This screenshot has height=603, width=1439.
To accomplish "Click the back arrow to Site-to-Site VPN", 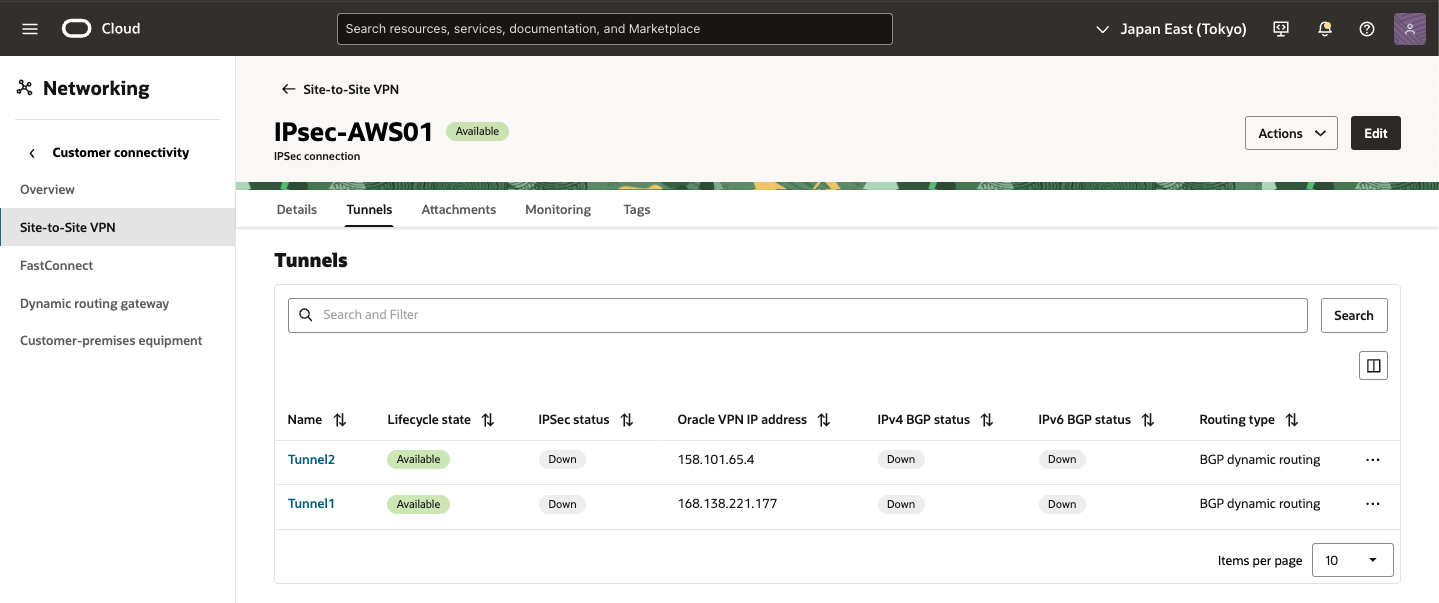I will pyautogui.click(x=288, y=89).
